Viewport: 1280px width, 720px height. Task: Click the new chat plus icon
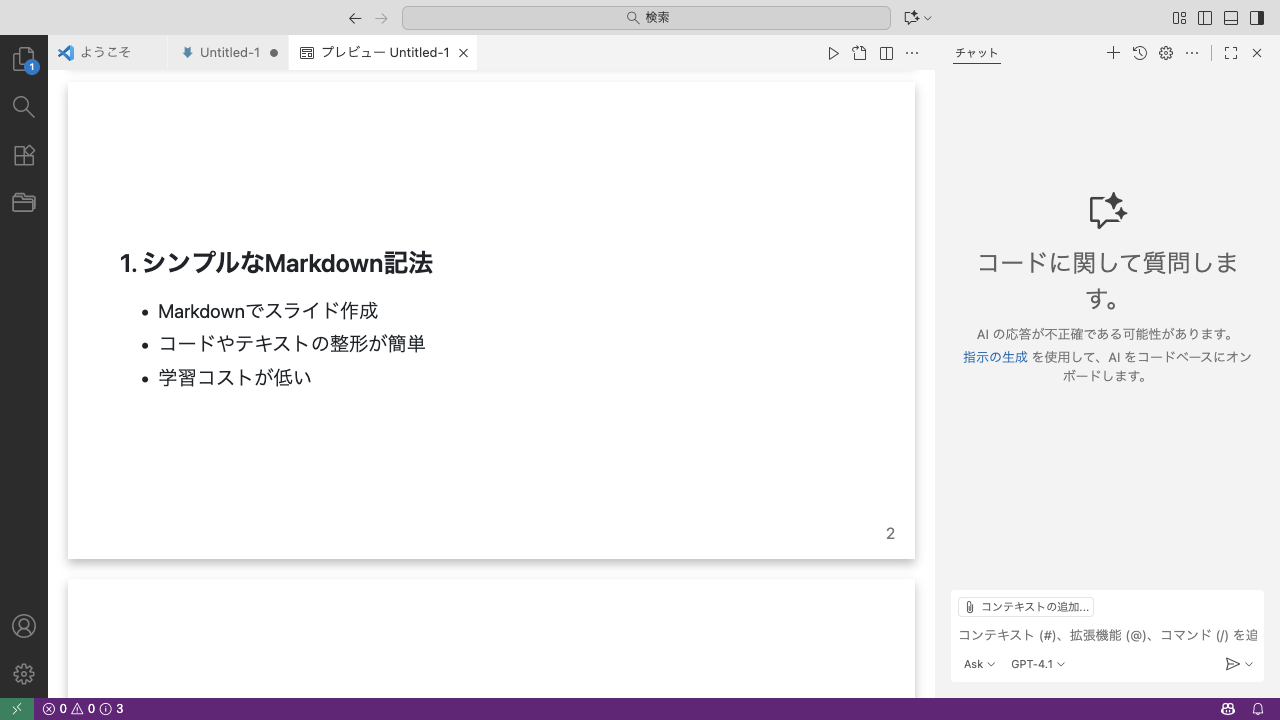(1113, 53)
